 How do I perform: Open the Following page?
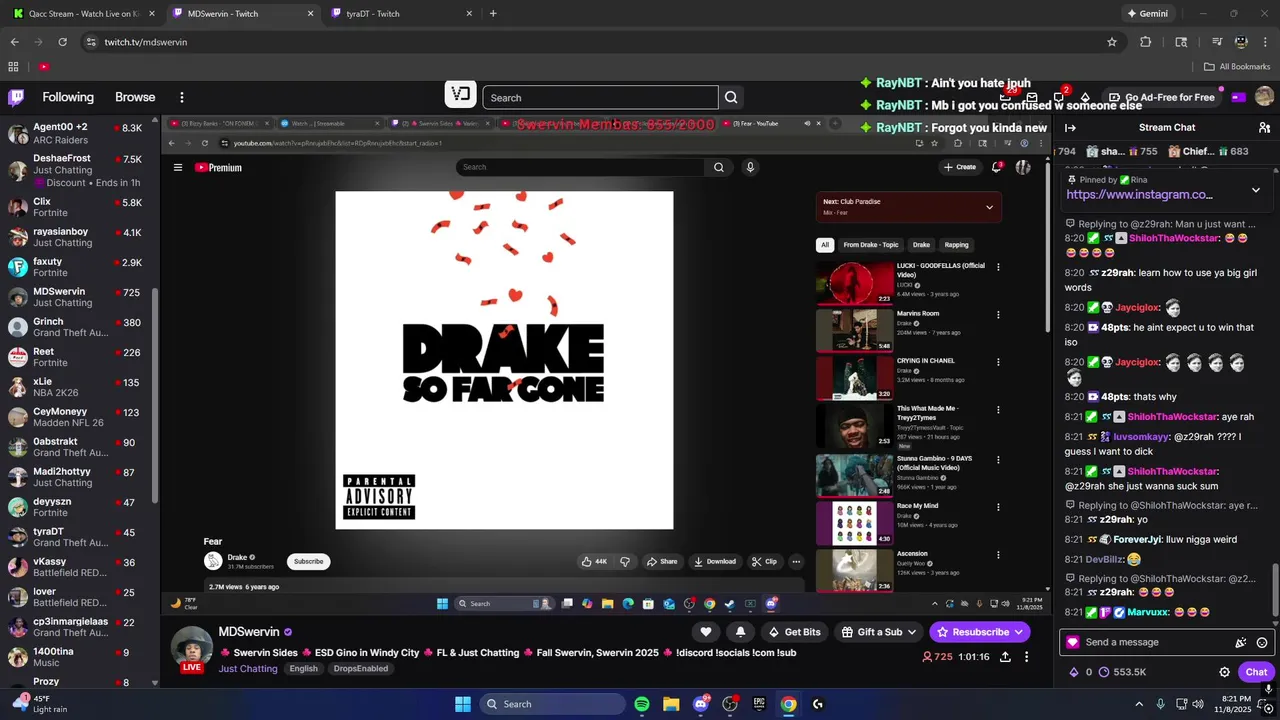(x=68, y=97)
